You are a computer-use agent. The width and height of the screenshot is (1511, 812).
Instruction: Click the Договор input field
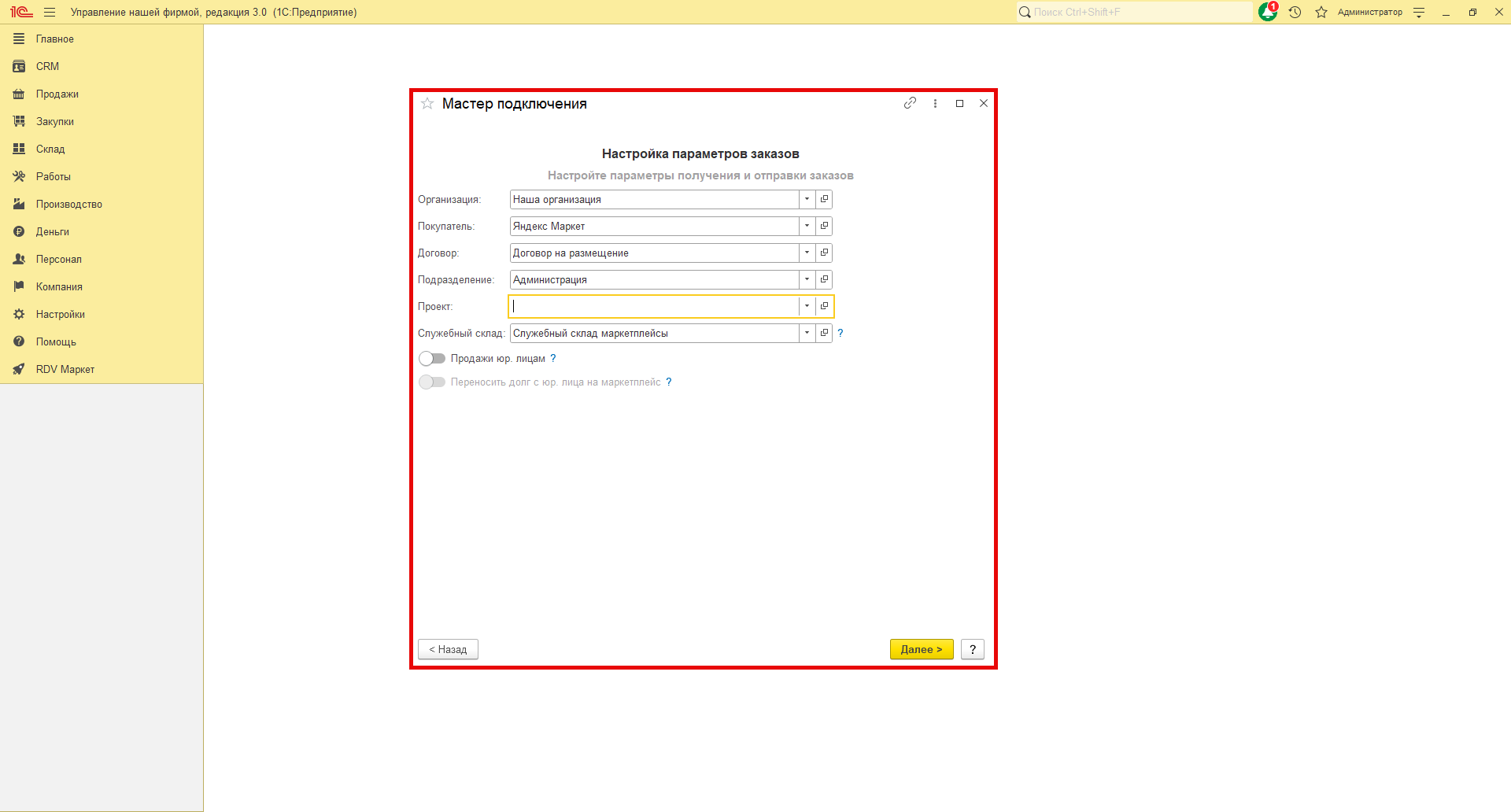click(x=654, y=253)
